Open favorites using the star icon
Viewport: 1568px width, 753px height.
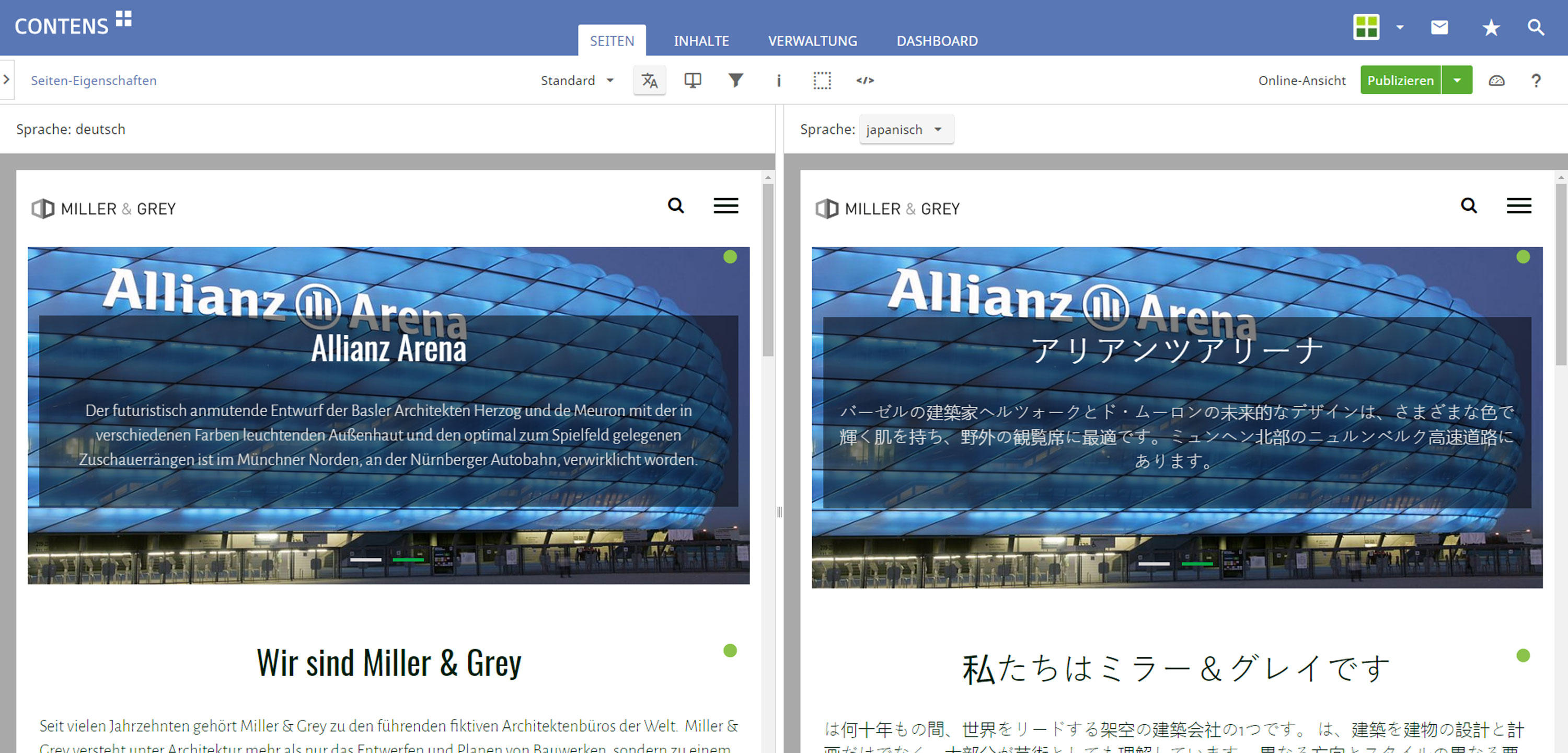click(x=1491, y=27)
